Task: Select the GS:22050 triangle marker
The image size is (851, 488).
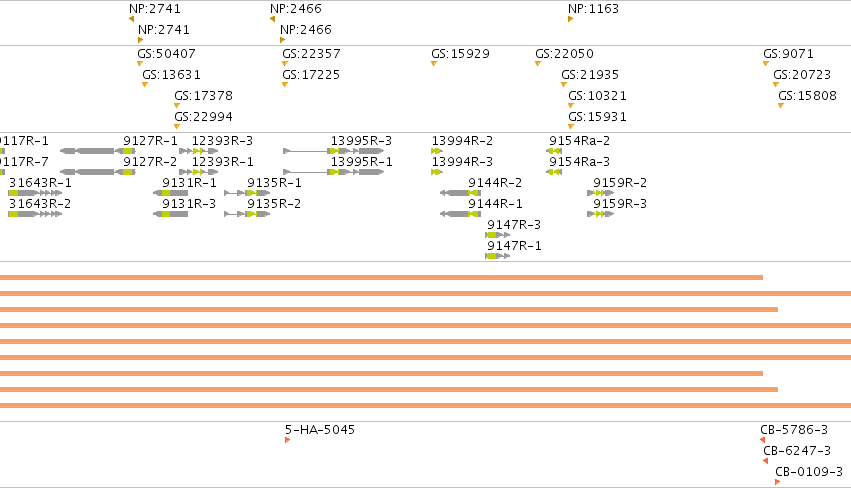Action: coord(538,64)
